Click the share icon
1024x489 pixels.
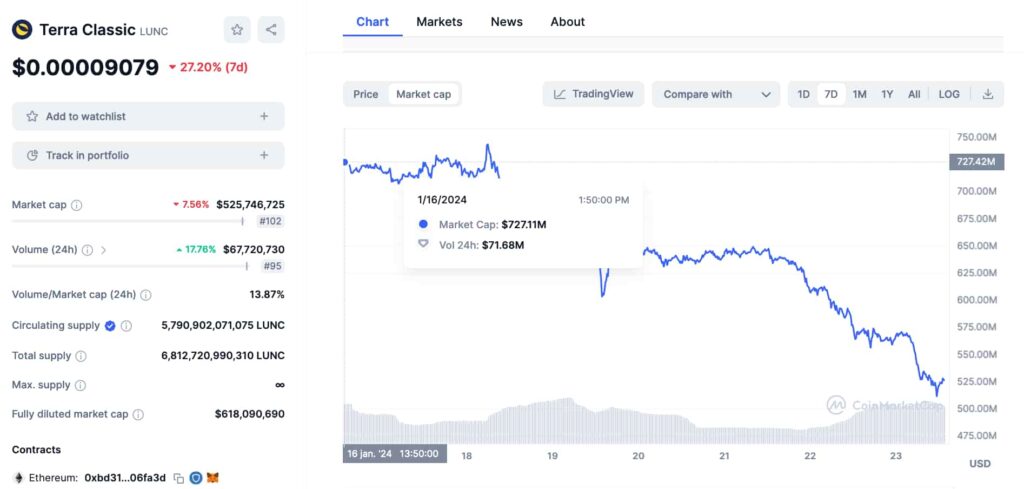coord(271,30)
